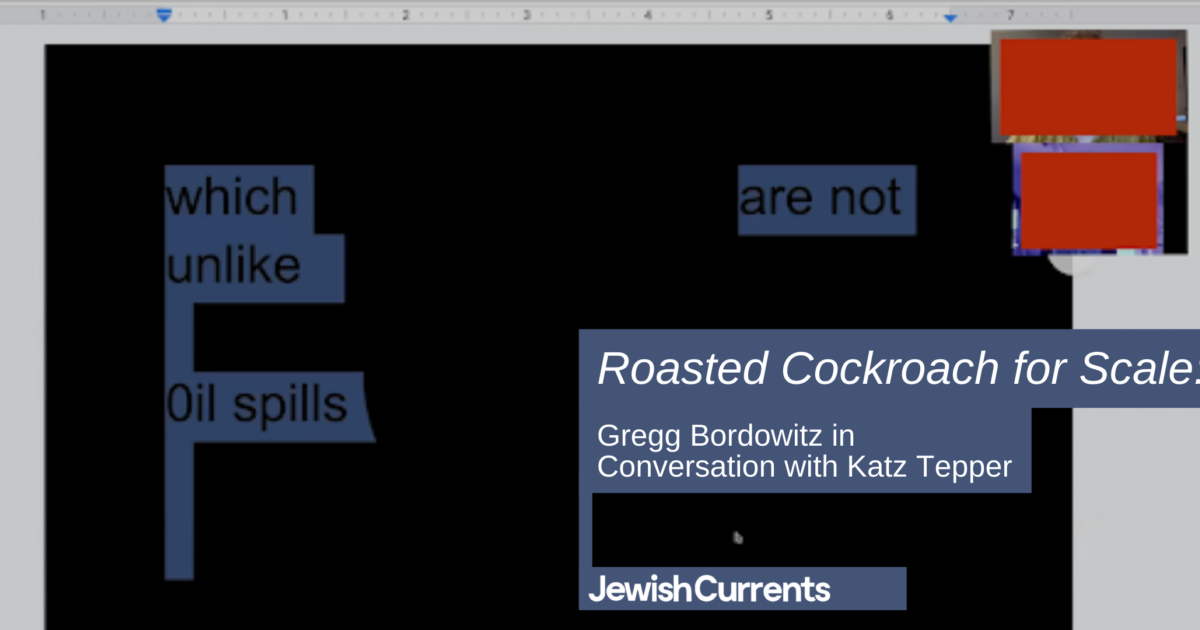The width and height of the screenshot is (1200, 630).
Task: Open the top webcam video thumbnail
Action: [x=1087, y=85]
